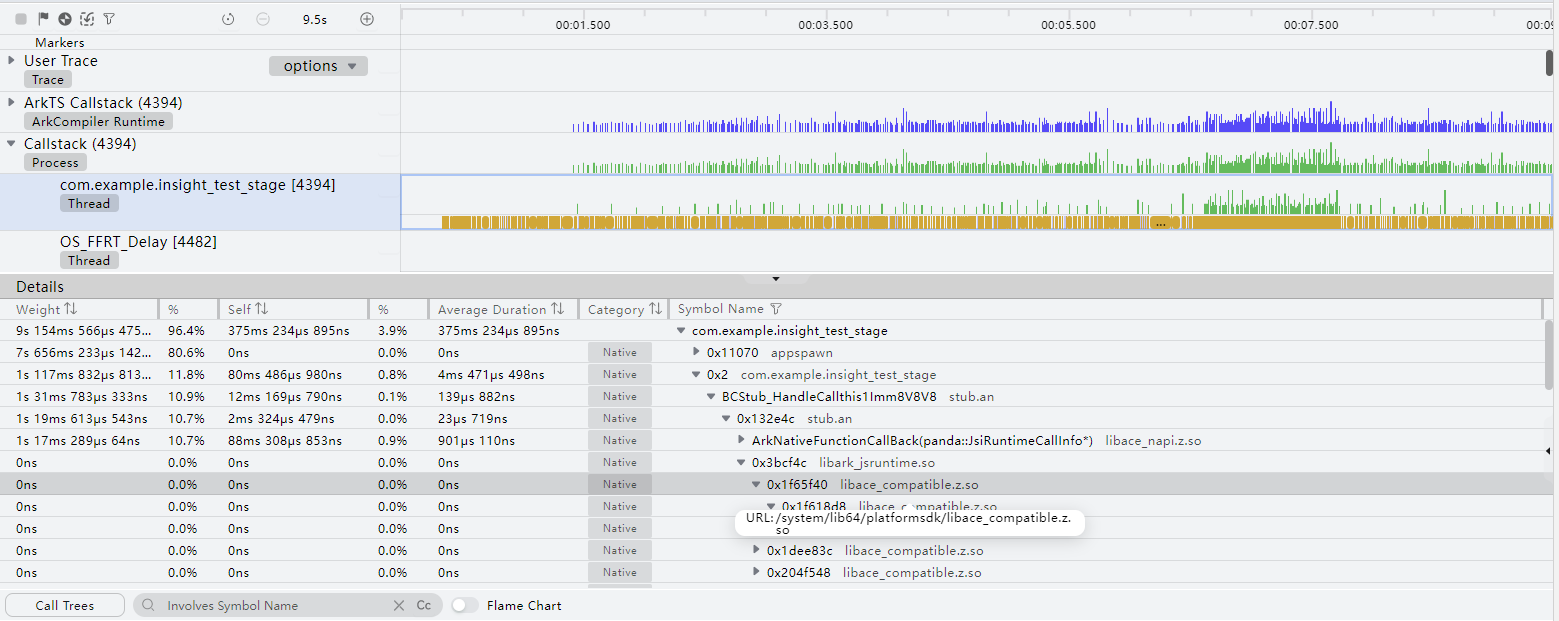Click the Call Trees button
The image size is (1559, 621).
[x=65, y=605]
